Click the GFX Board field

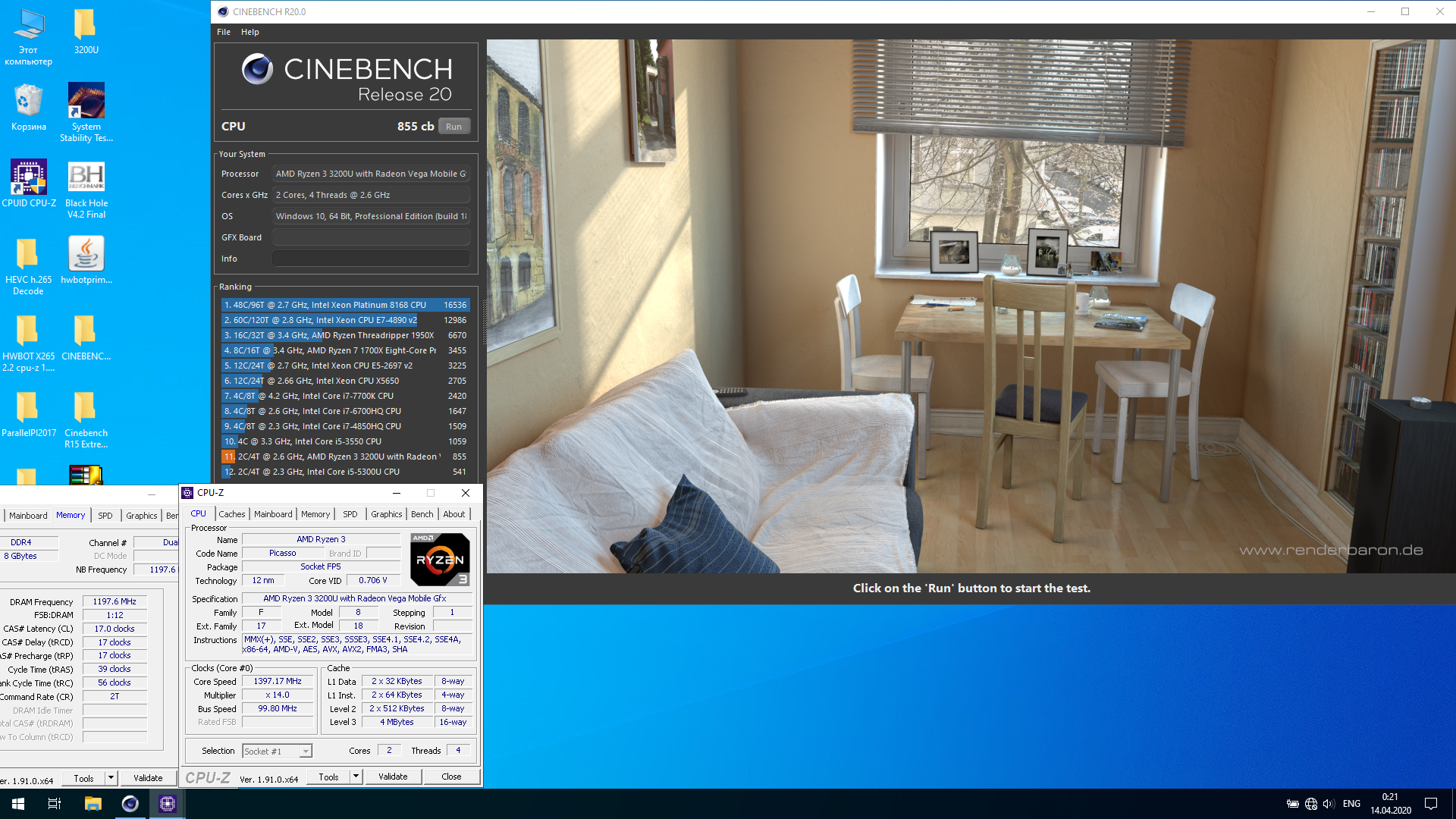click(x=371, y=237)
